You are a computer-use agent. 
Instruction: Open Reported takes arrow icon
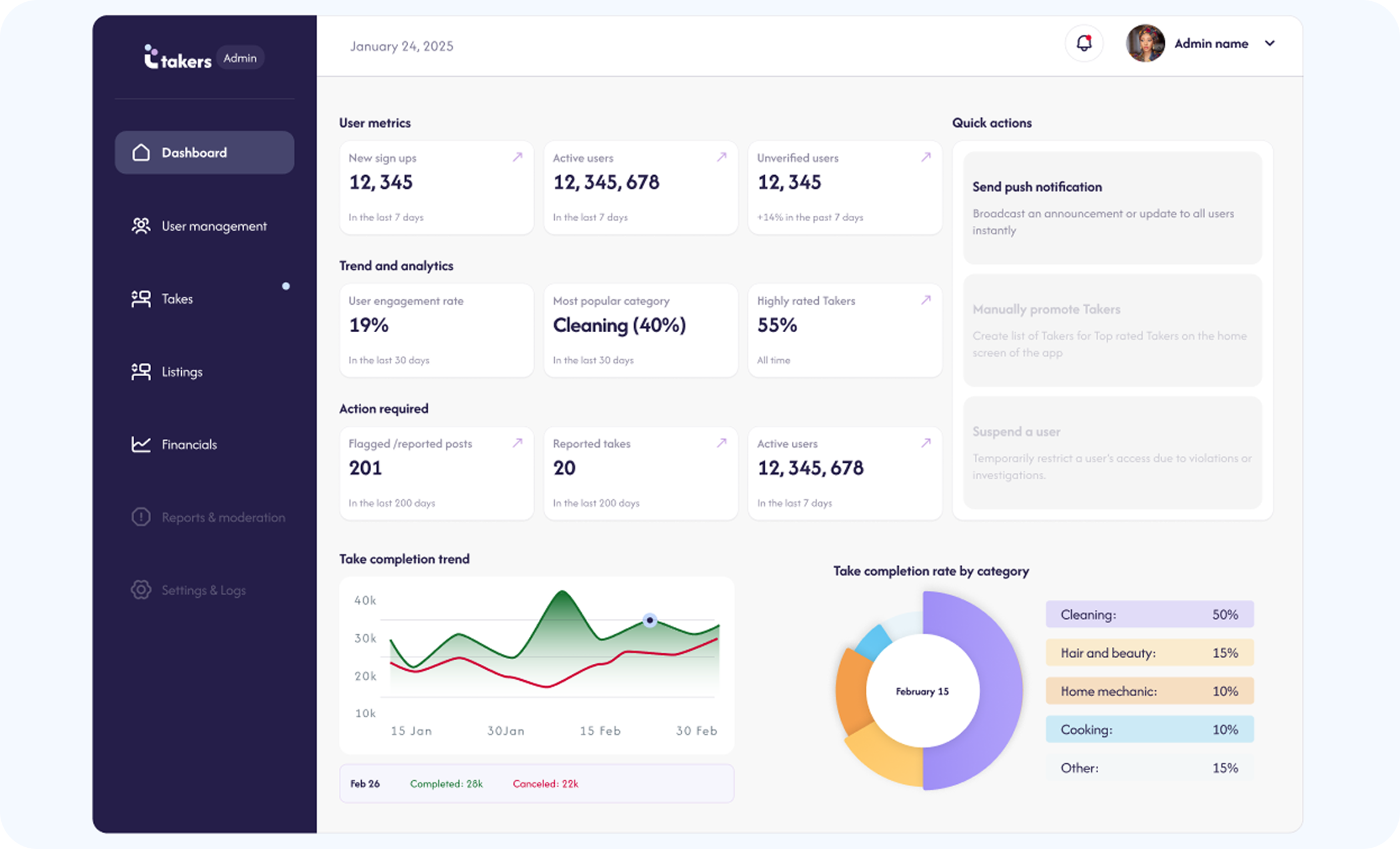pos(721,443)
